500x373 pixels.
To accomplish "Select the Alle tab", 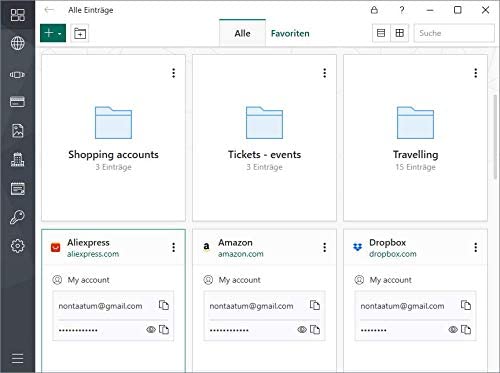I will coord(242,33).
